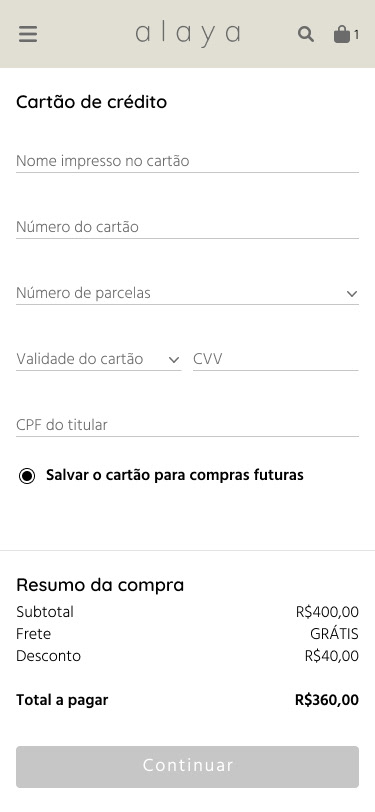Select the Salvar o cartão para compras futuras label
The width and height of the screenshot is (375, 812).
pyautogui.click(x=175, y=475)
